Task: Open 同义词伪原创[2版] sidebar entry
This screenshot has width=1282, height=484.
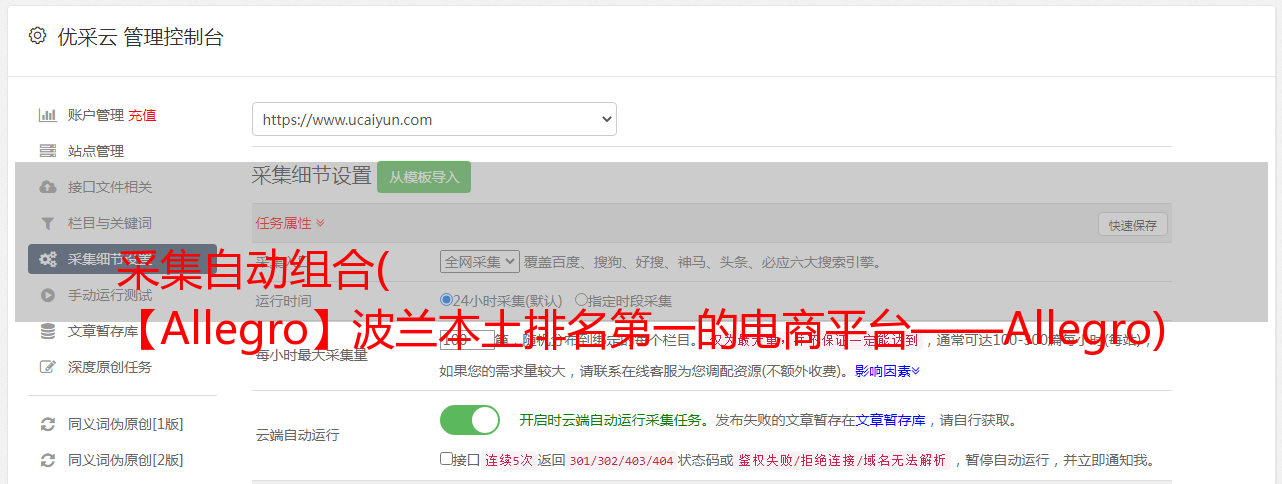Action: (x=125, y=460)
